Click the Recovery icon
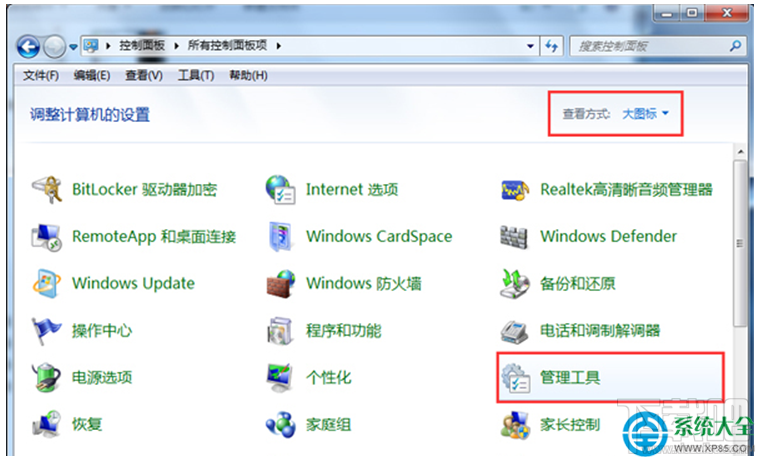 click(x=46, y=424)
